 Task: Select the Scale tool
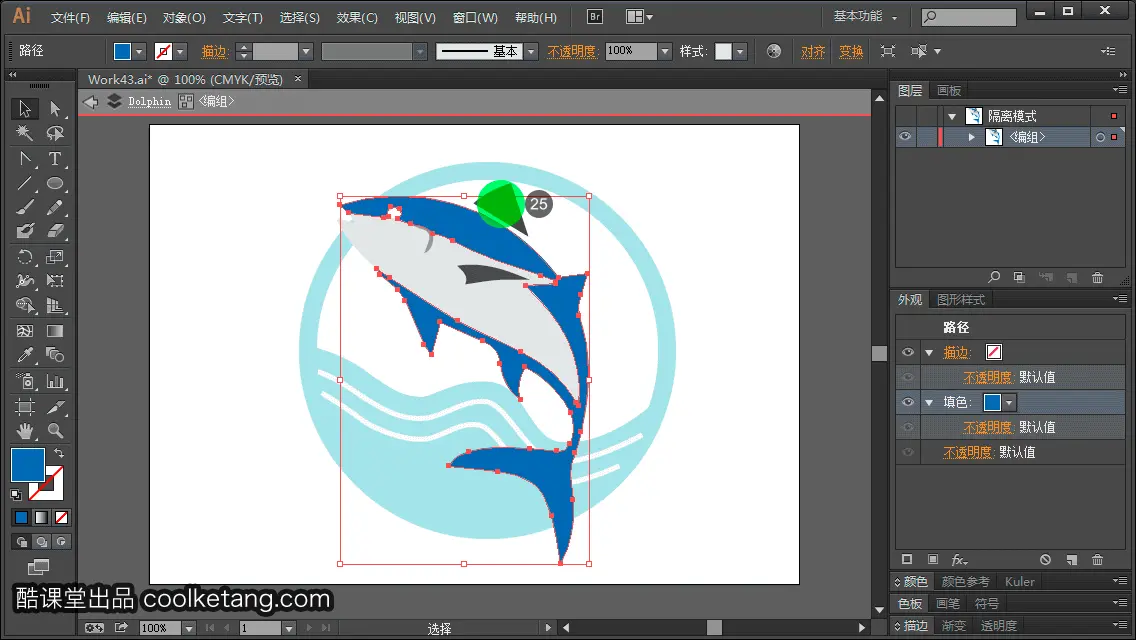[x=55, y=257]
